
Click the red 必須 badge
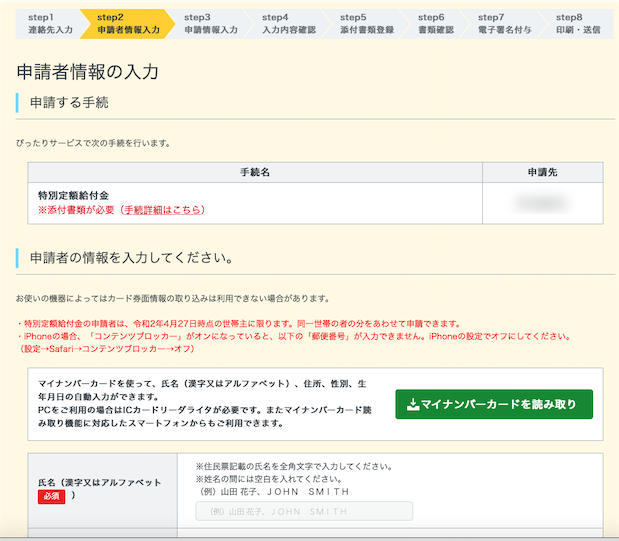click(x=52, y=497)
